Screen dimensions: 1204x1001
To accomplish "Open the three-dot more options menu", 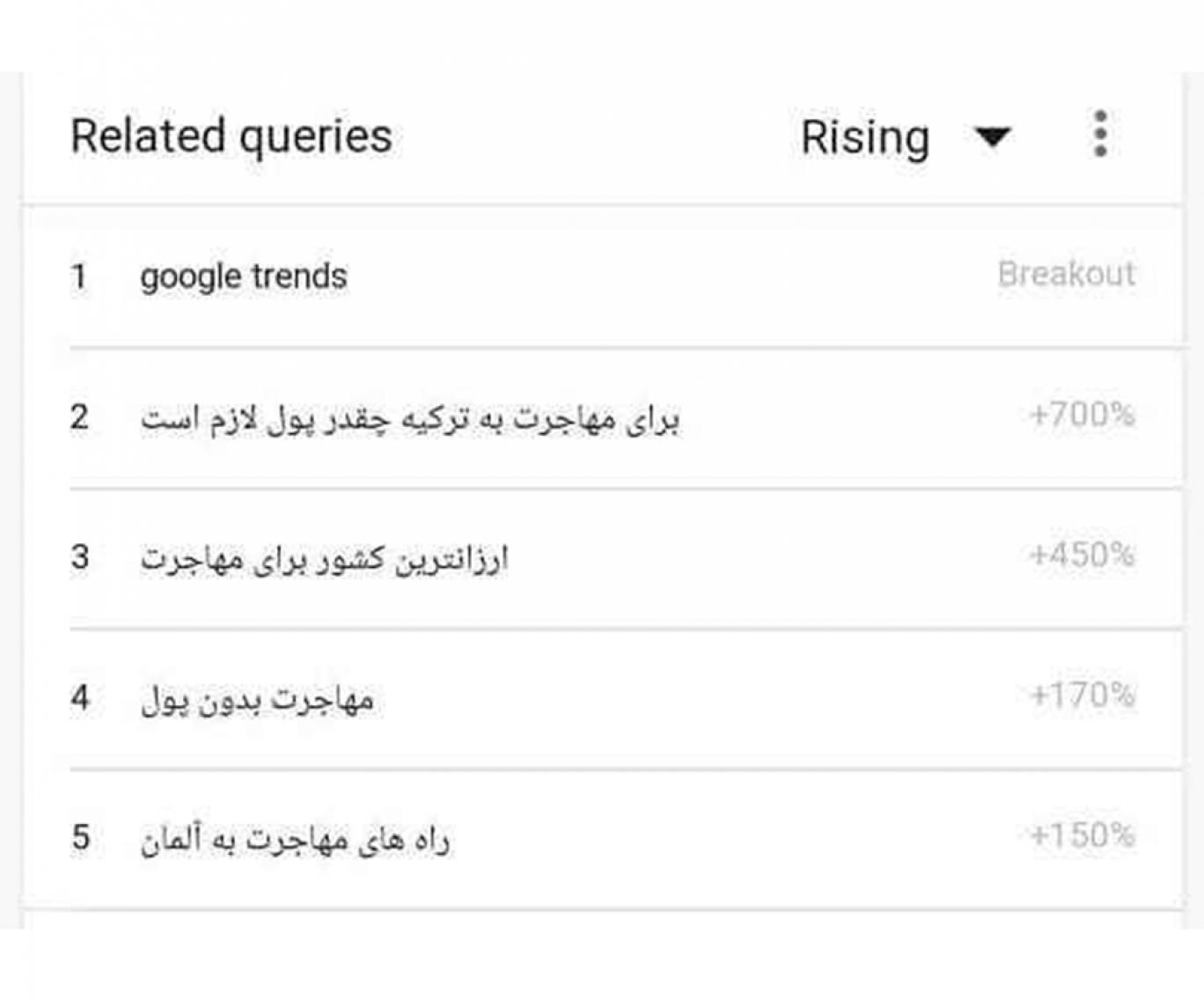I will (1099, 134).
